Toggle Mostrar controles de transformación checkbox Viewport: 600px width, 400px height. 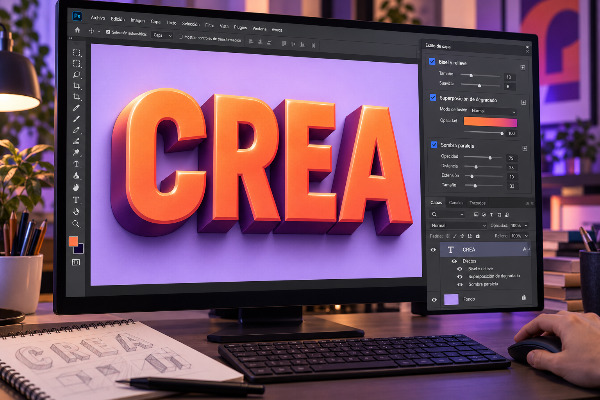pyautogui.click(x=182, y=37)
